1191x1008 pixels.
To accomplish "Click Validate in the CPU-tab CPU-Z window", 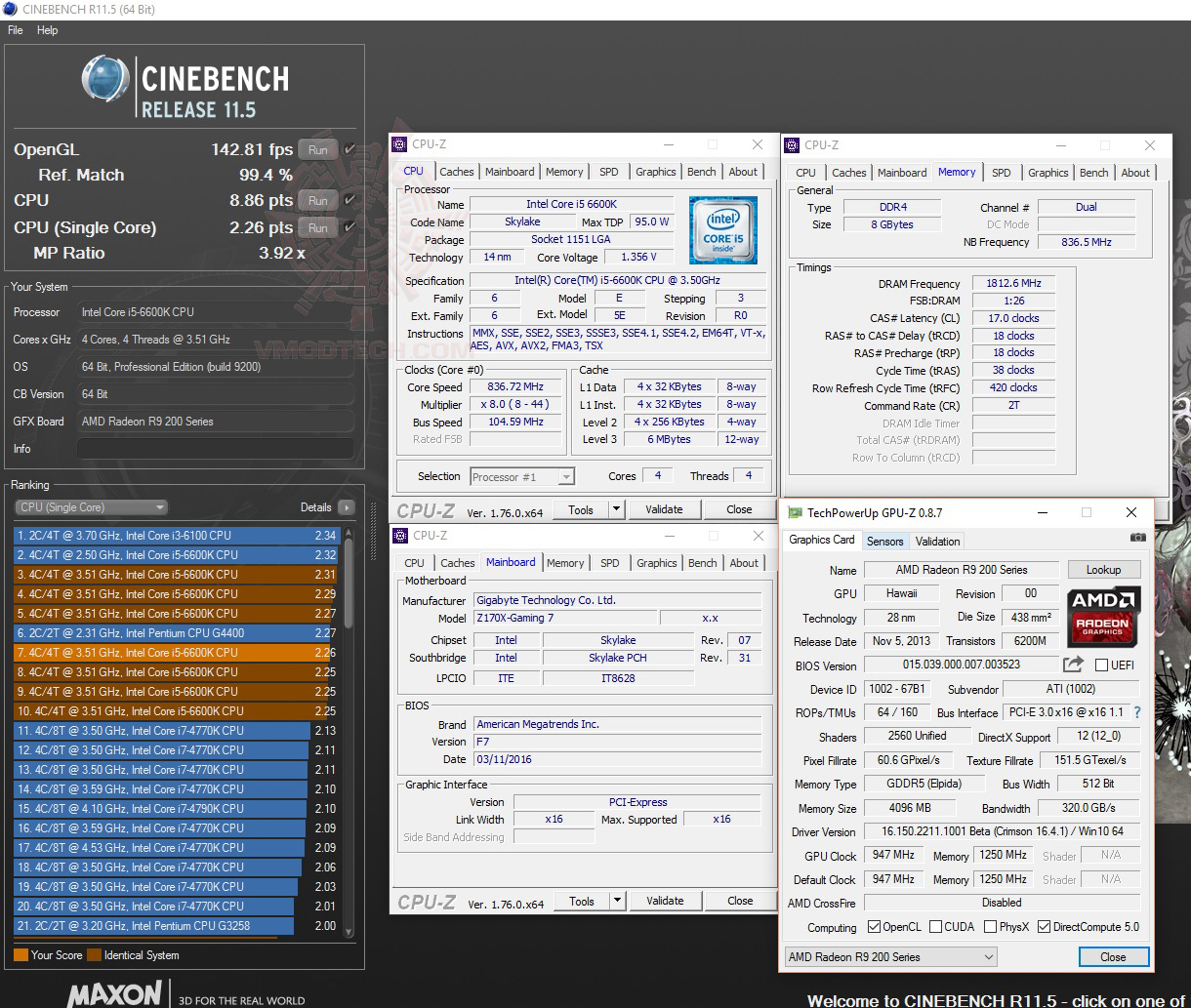I will [664, 509].
